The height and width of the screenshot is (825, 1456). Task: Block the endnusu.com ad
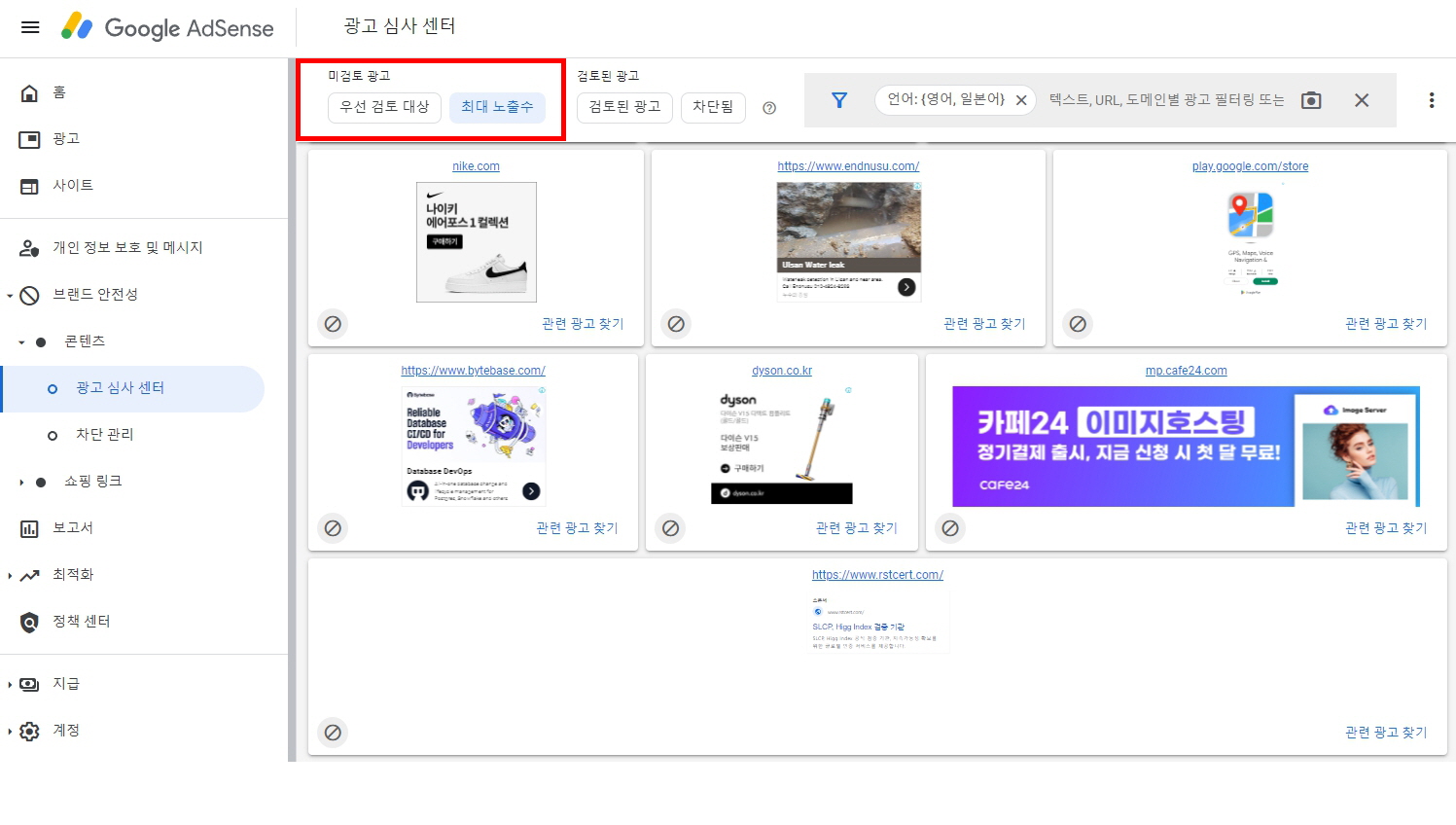pos(676,324)
